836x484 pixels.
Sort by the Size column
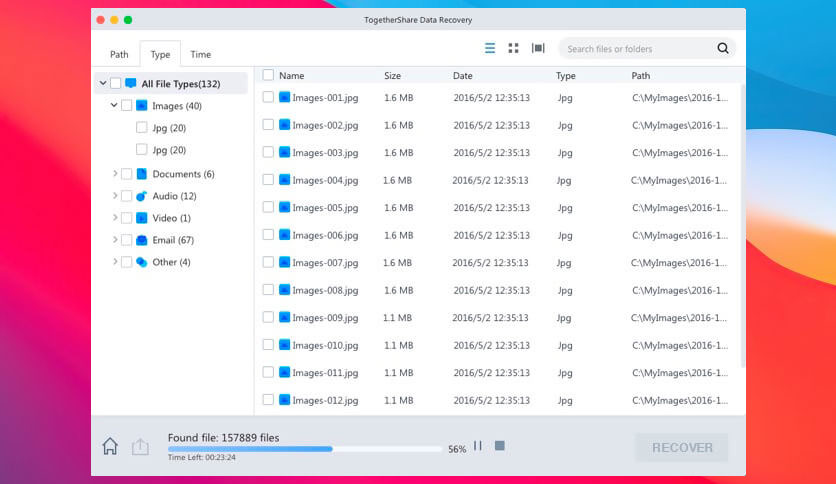[x=392, y=76]
